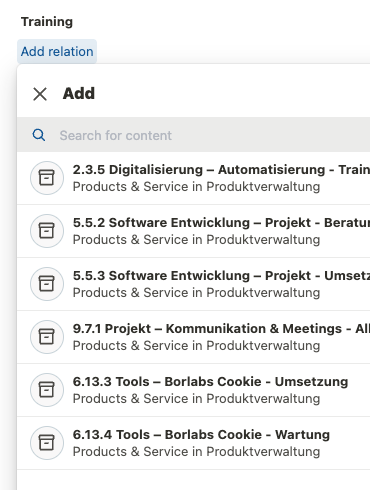This screenshot has width=370, height=490.
Task: Click the search magnifier icon
Action: tap(39, 135)
